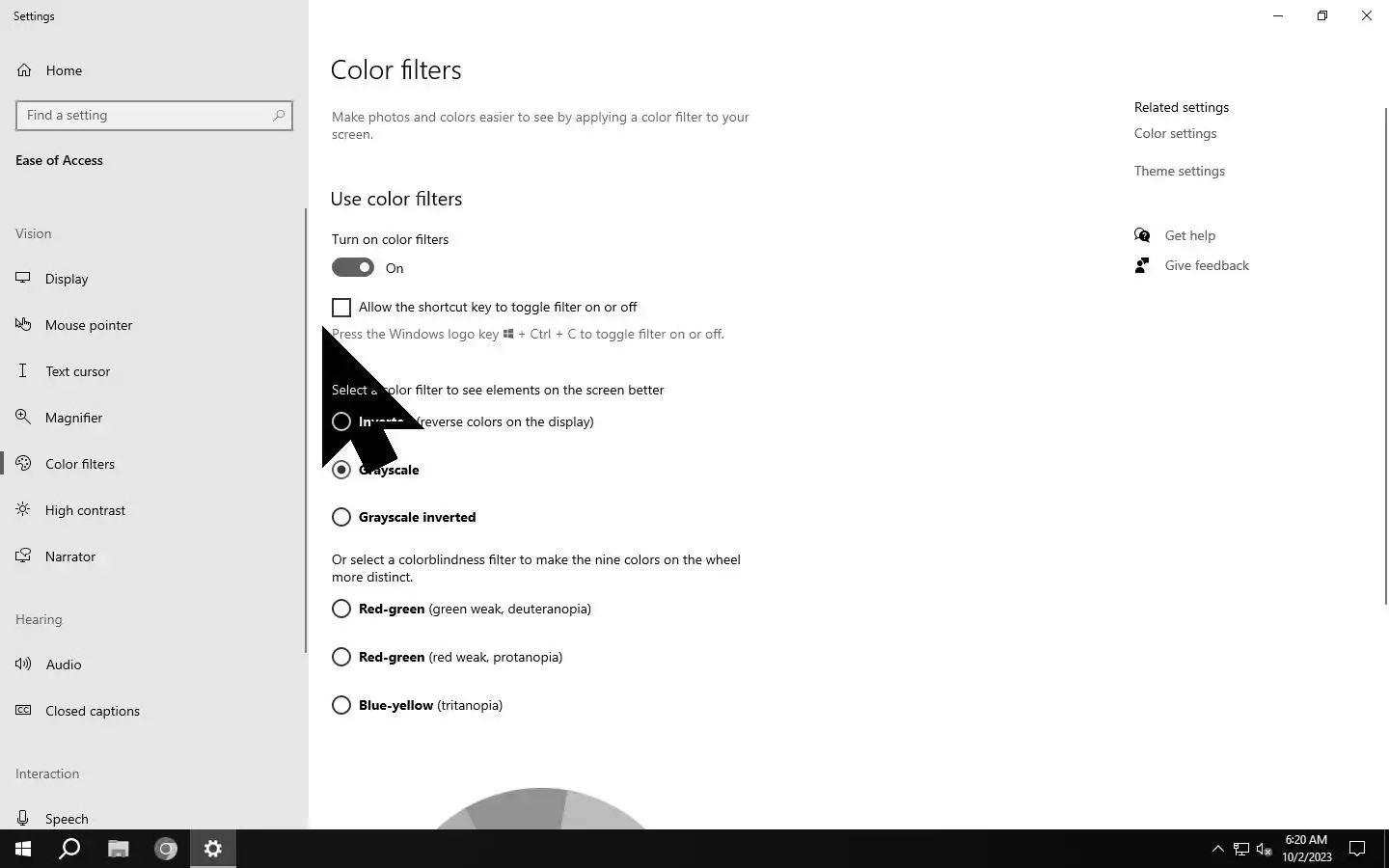Open the Color settings link
Screen dimensions: 1389x868
(x=1175, y=133)
